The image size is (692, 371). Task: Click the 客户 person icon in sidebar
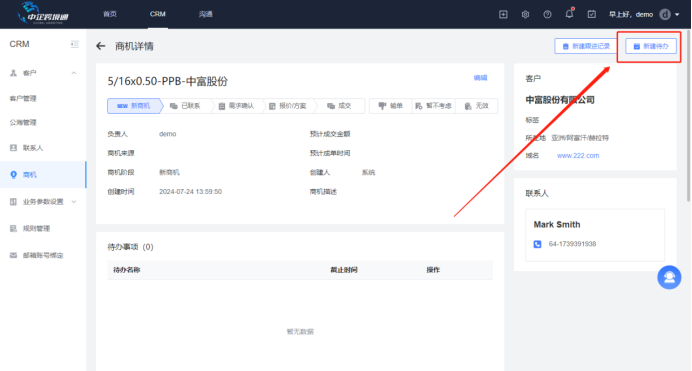(x=13, y=73)
